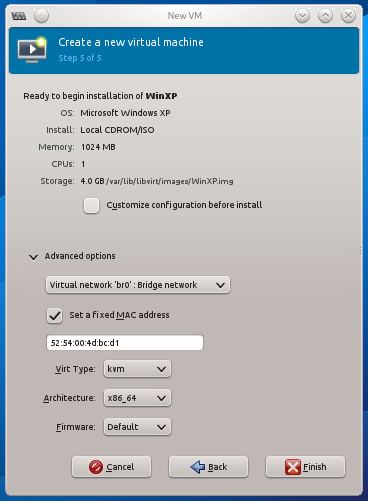
Task: Go Back to the previous step
Action: point(208,467)
